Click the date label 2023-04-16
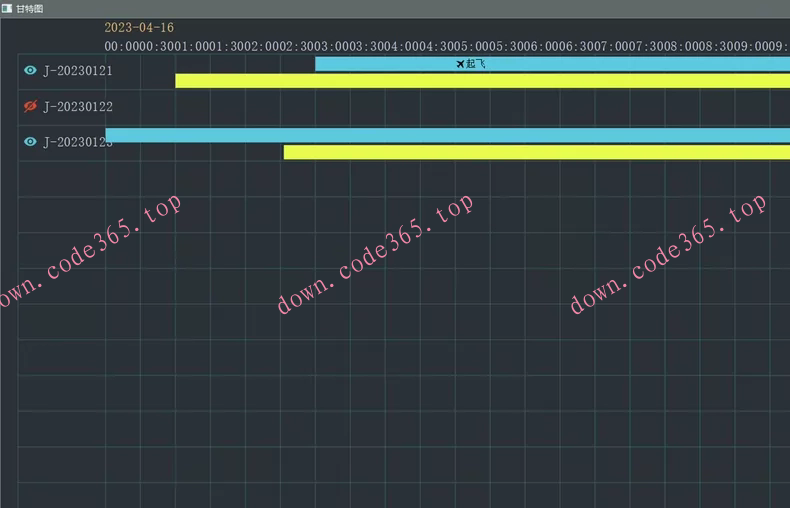The image size is (790, 508). tap(139, 27)
